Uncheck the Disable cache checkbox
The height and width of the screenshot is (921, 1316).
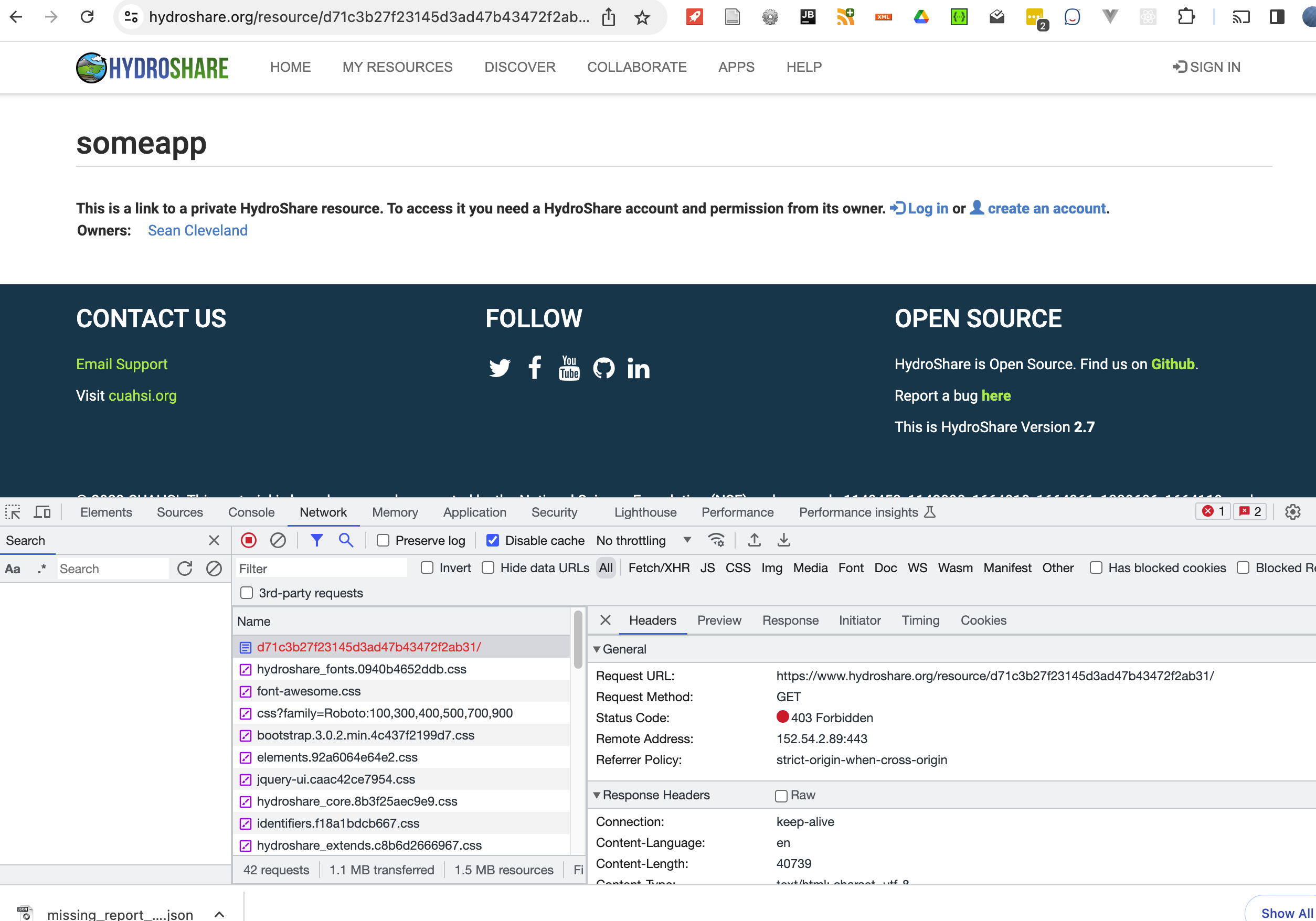tap(492, 540)
